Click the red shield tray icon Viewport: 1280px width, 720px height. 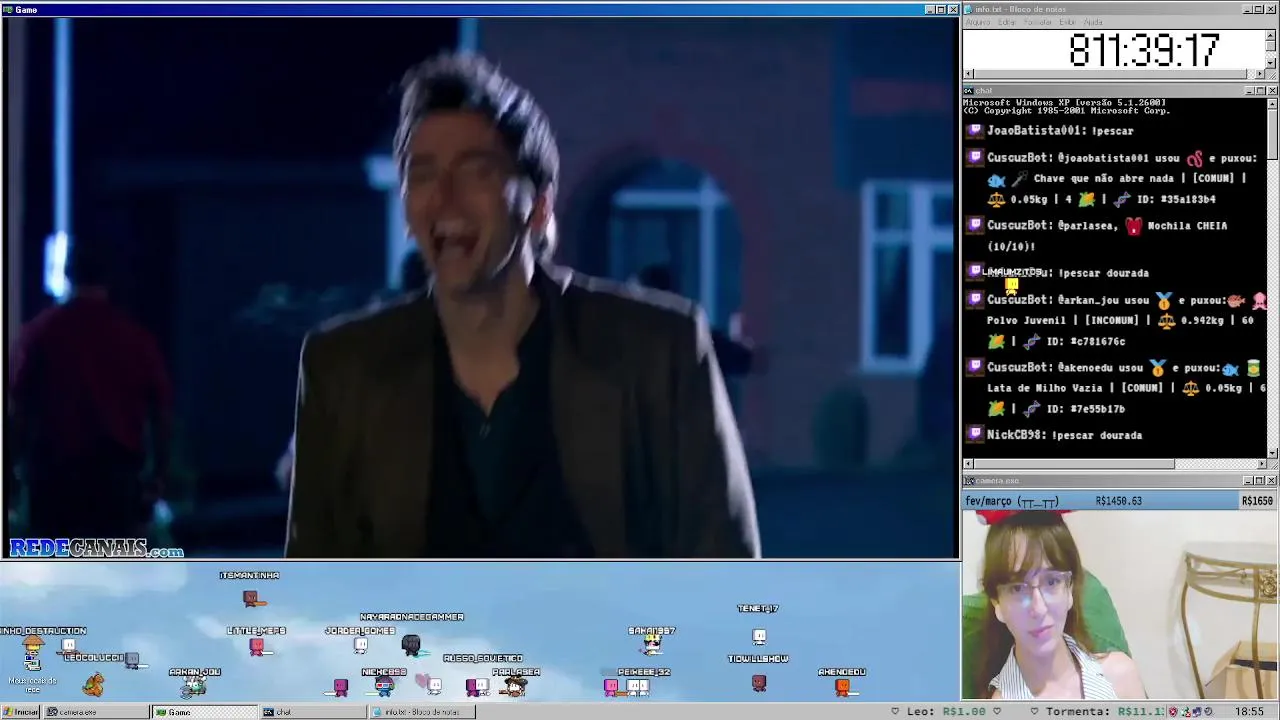(x=1172, y=712)
